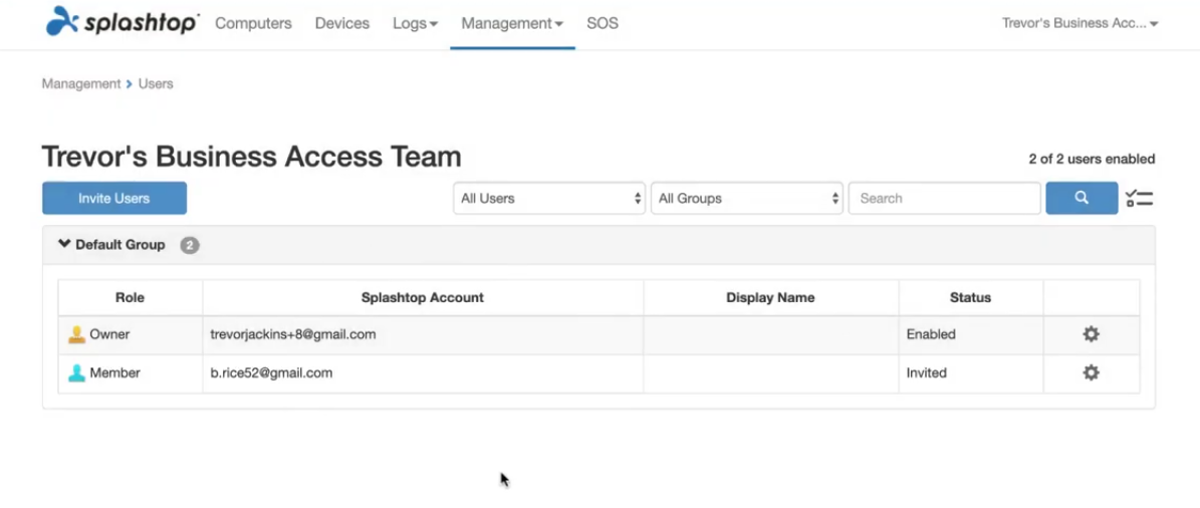Click the Invited status cell
This screenshot has width=1200, height=508.
click(x=970, y=372)
